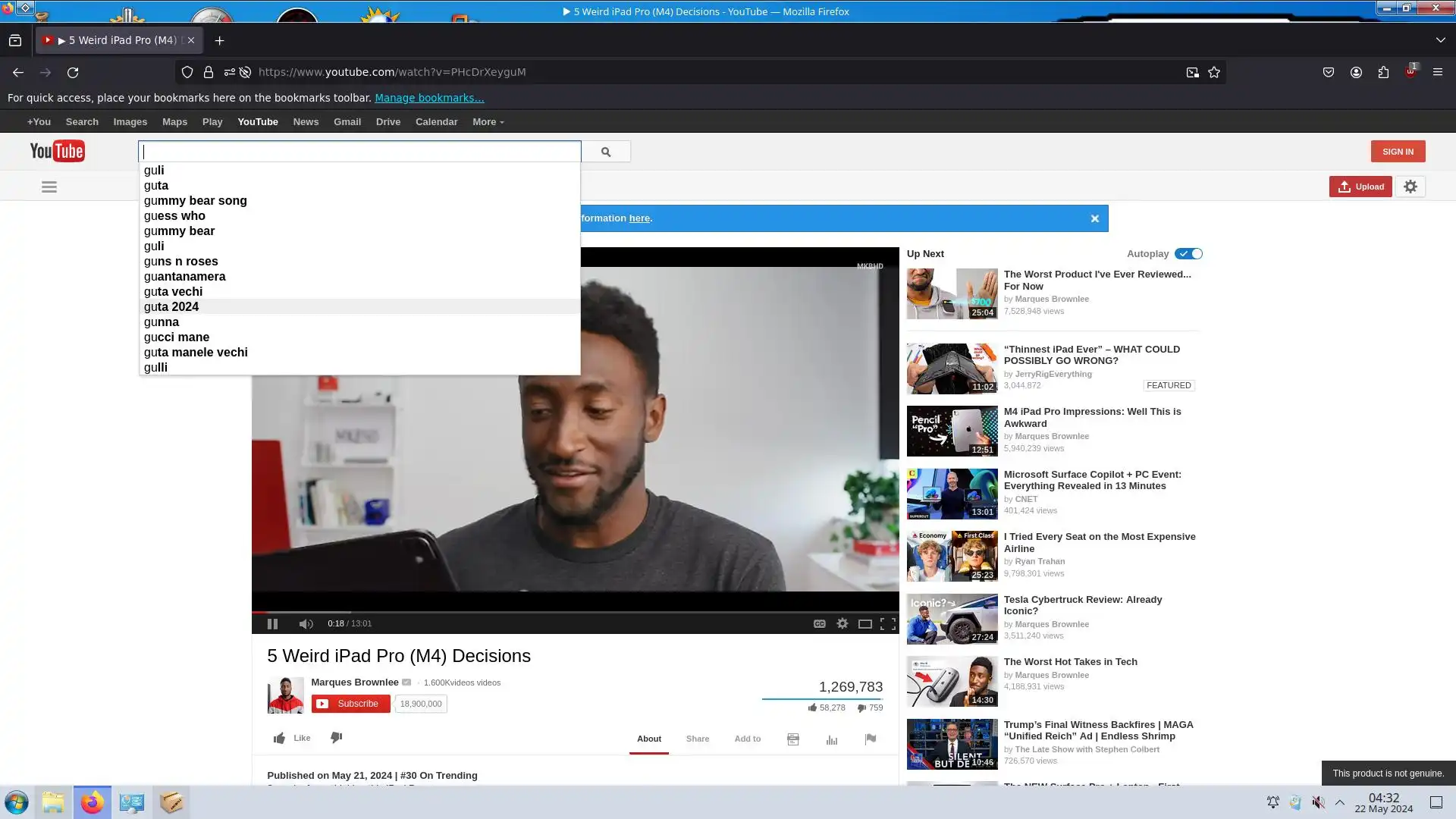This screenshot has width=1456, height=819.
Task: Enter fullscreen video mode
Action: (887, 623)
